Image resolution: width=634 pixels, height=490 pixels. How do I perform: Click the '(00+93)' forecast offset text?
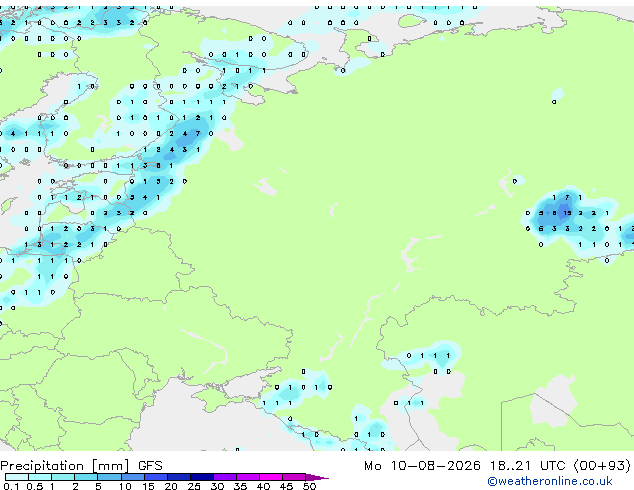pos(602,466)
